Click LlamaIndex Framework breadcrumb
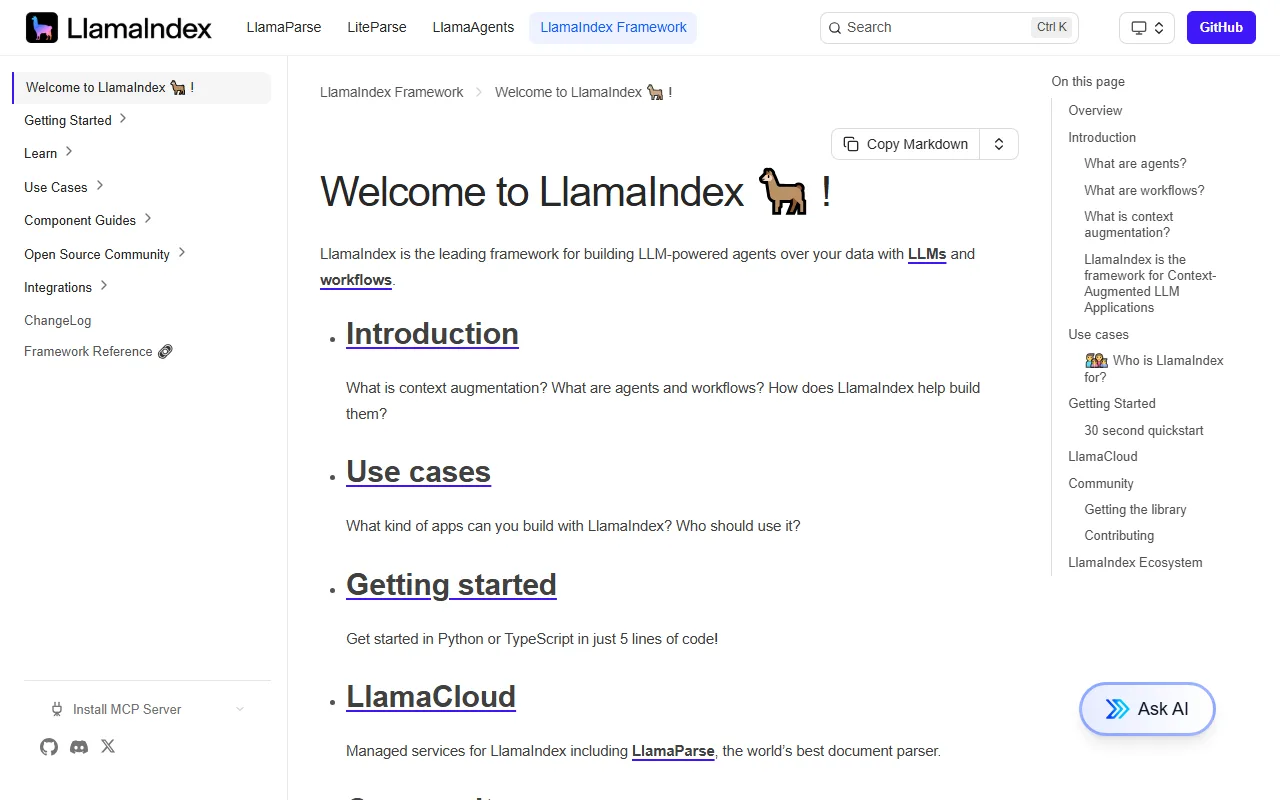Screen dimensions: 1280x800 (392, 92)
